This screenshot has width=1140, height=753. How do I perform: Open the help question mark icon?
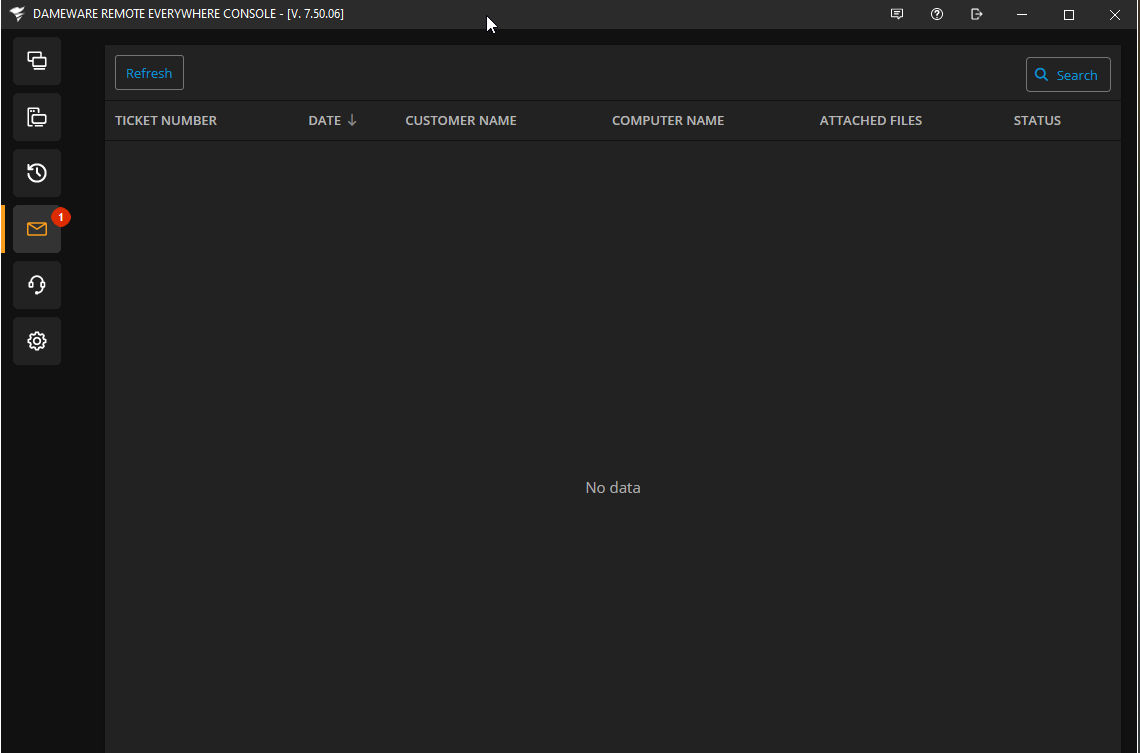point(937,14)
